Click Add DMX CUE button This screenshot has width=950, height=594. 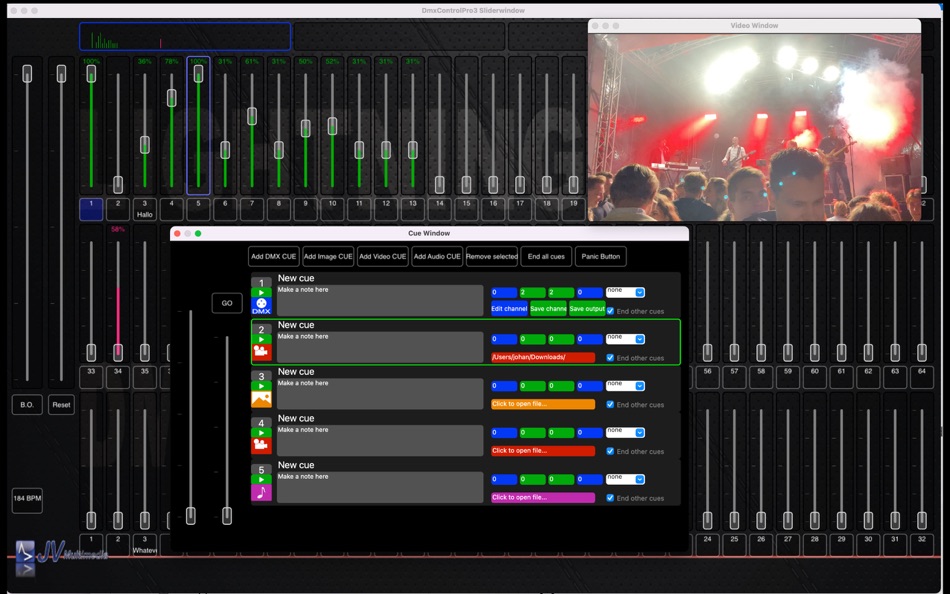274,256
